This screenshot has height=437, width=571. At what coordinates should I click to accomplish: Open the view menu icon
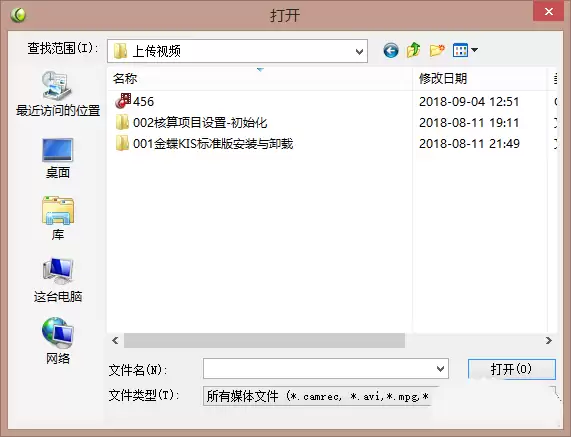465,50
